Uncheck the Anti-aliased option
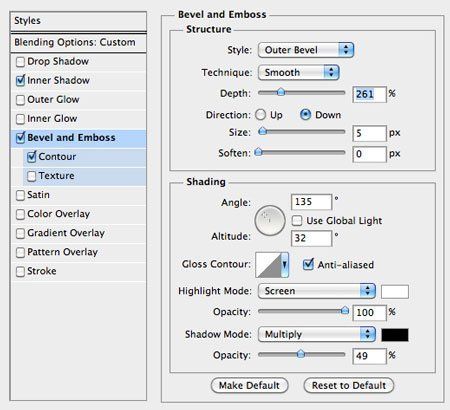 click(x=308, y=265)
